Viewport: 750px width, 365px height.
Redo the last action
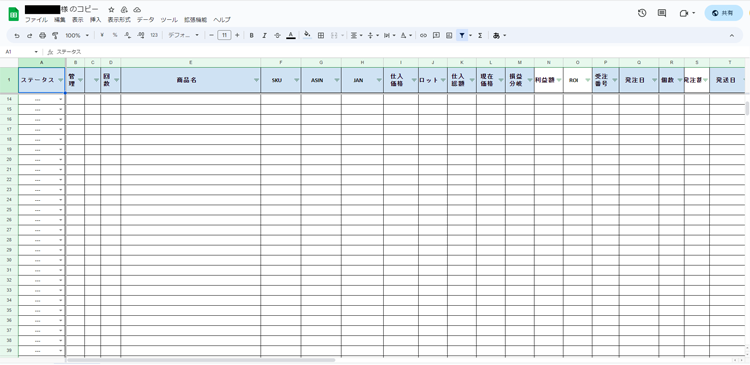click(30, 35)
